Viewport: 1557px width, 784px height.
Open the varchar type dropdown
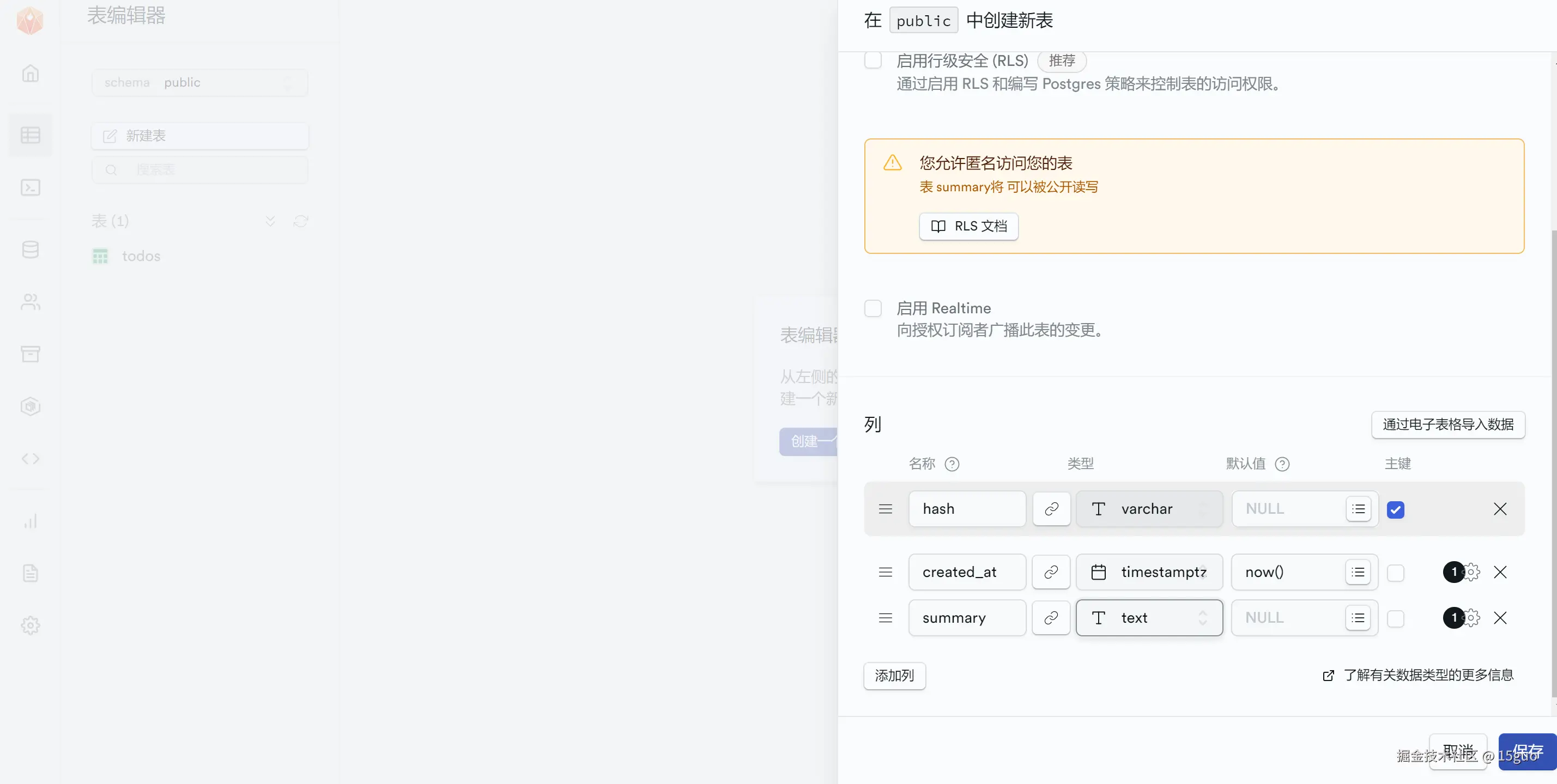click(1149, 509)
